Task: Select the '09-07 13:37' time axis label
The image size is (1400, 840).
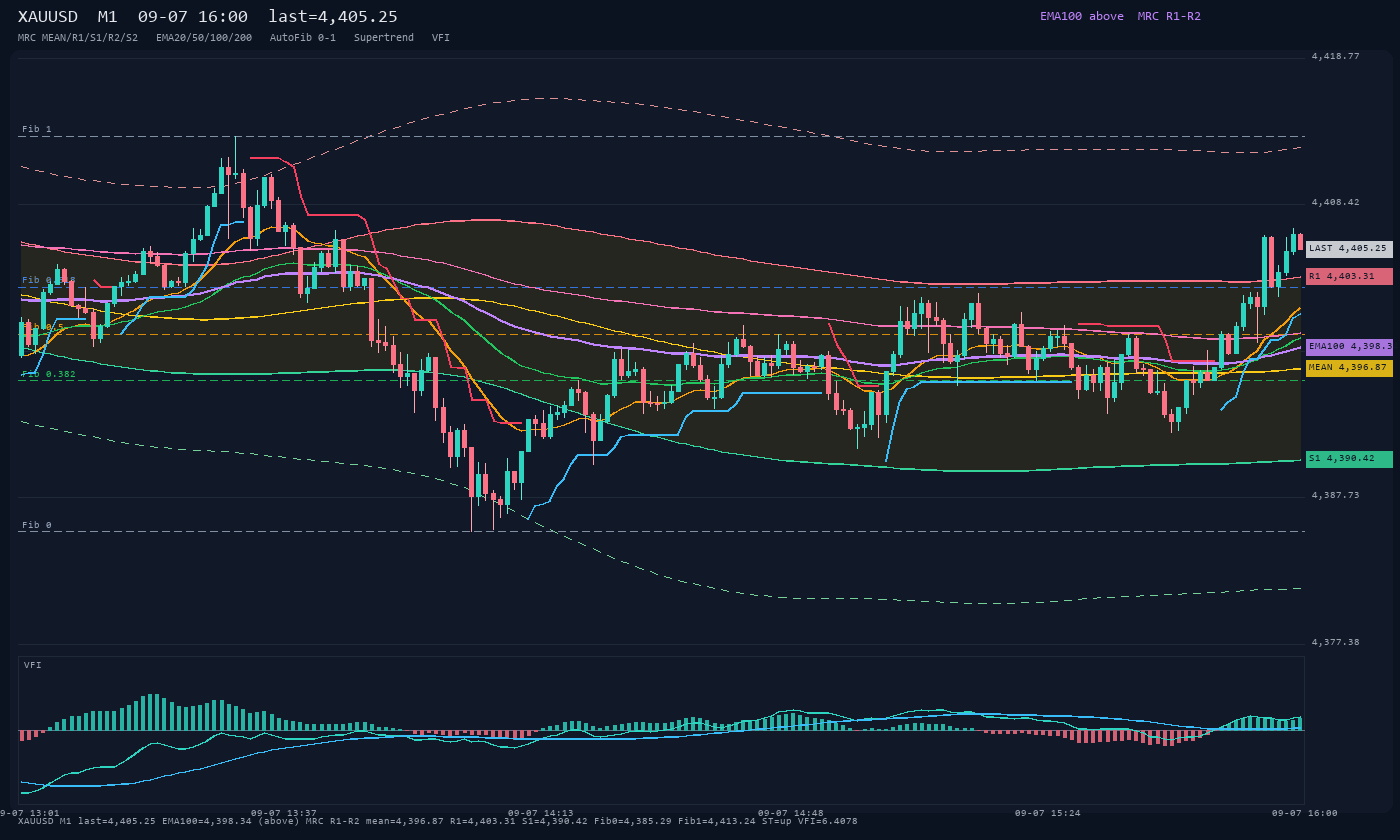Action: (284, 813)
